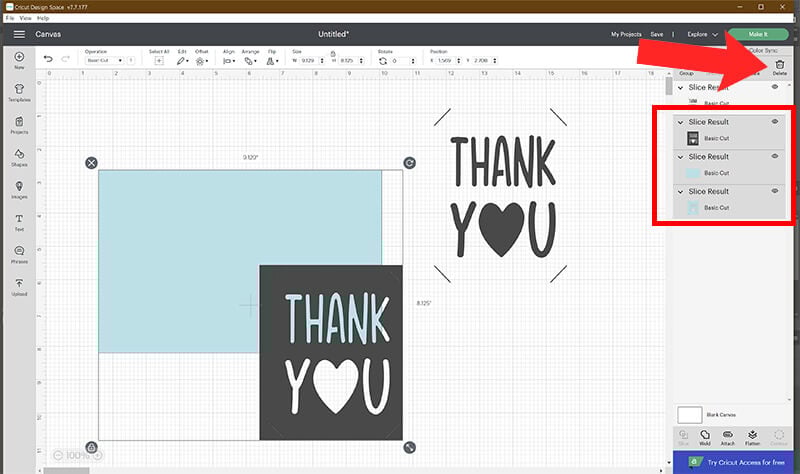Open the Flip dropdown

(x=272, y=61)
